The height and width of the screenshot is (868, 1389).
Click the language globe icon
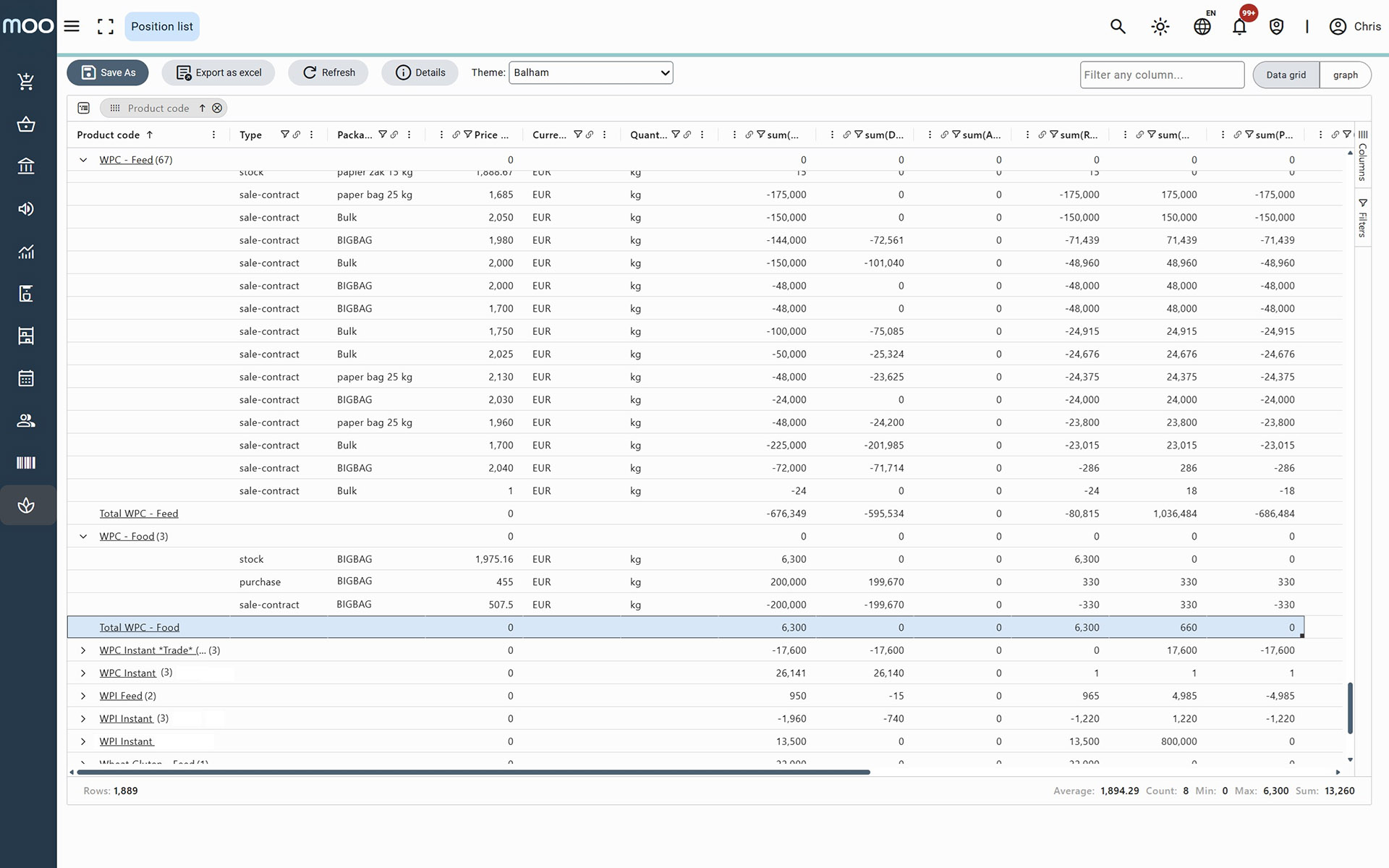coord(1202,27)
